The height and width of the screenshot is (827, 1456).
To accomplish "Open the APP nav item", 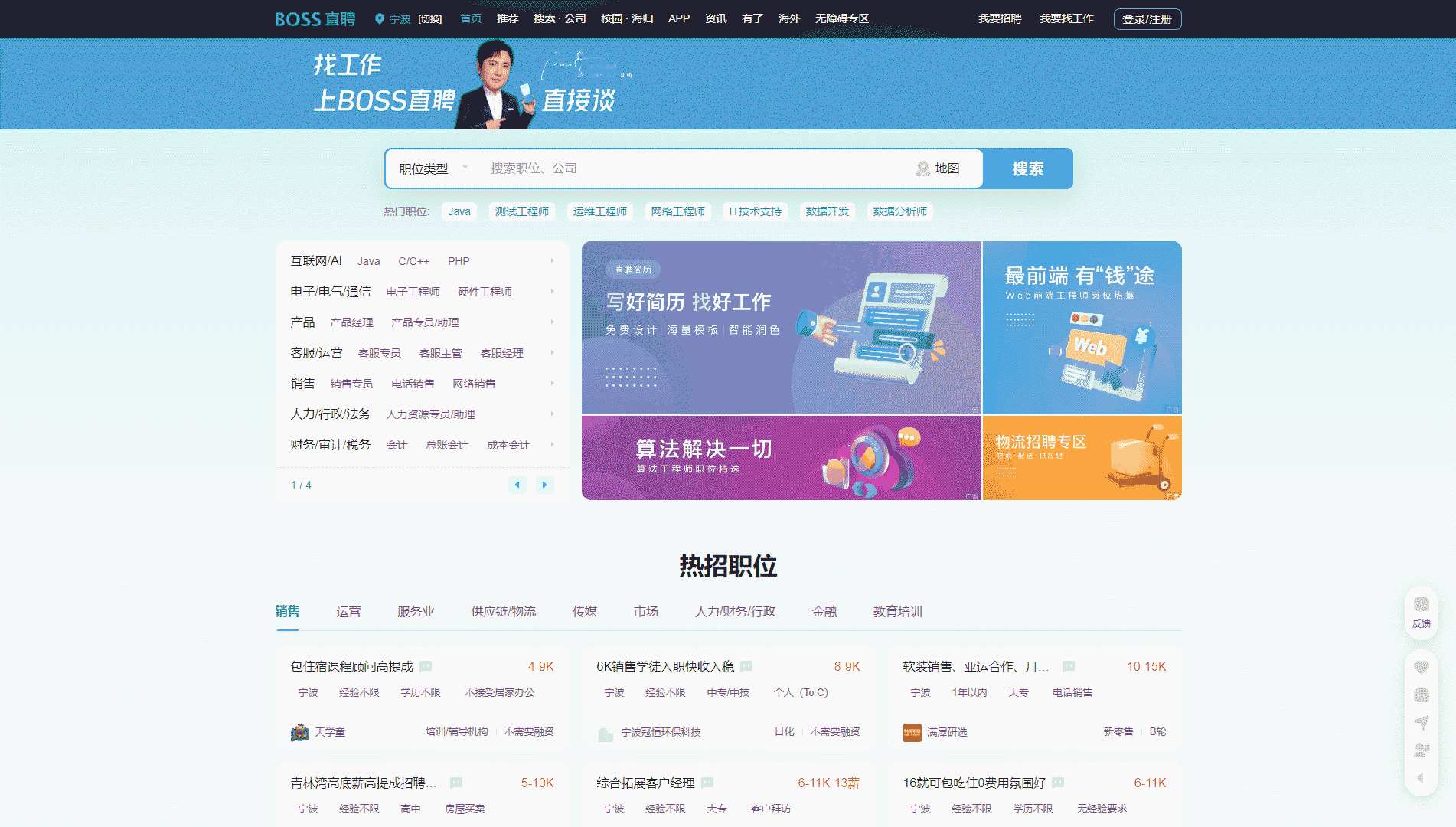I will click(x=679, y=18).
